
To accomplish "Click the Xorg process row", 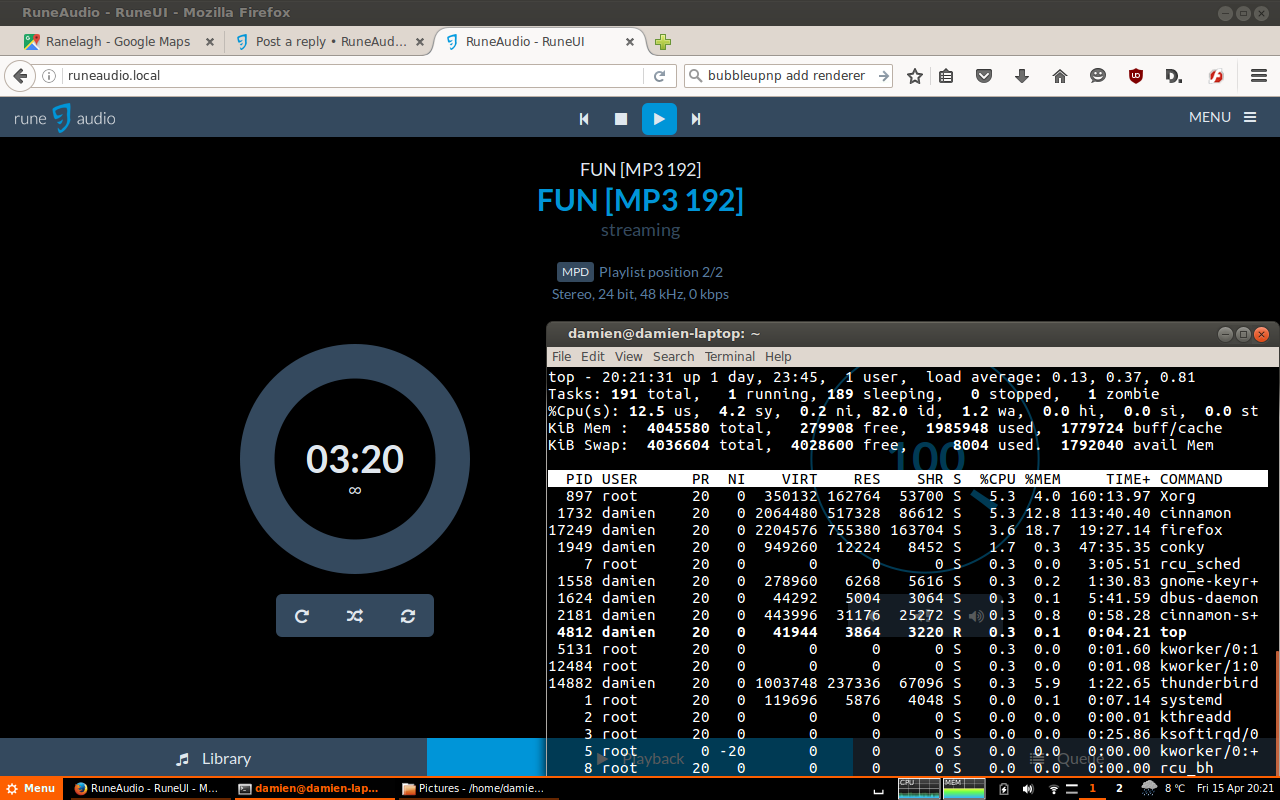I will pyautogui.click(x=908, y=496).
